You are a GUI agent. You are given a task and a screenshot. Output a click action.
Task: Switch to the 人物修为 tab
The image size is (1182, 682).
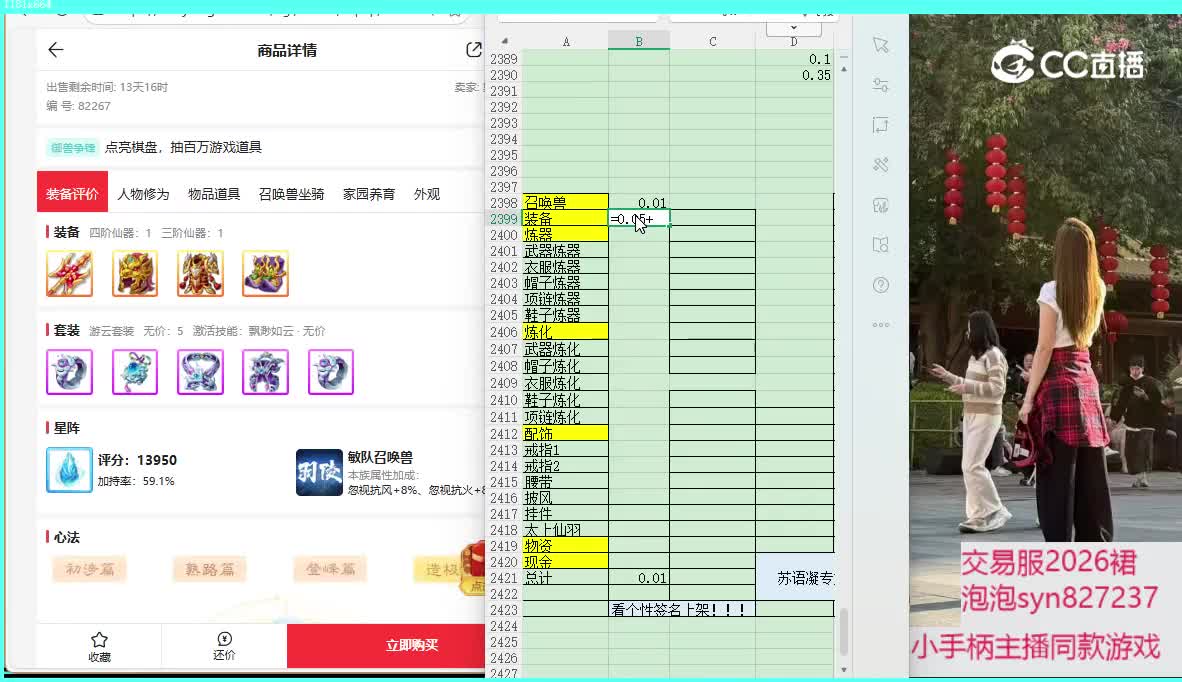point(143,194)
